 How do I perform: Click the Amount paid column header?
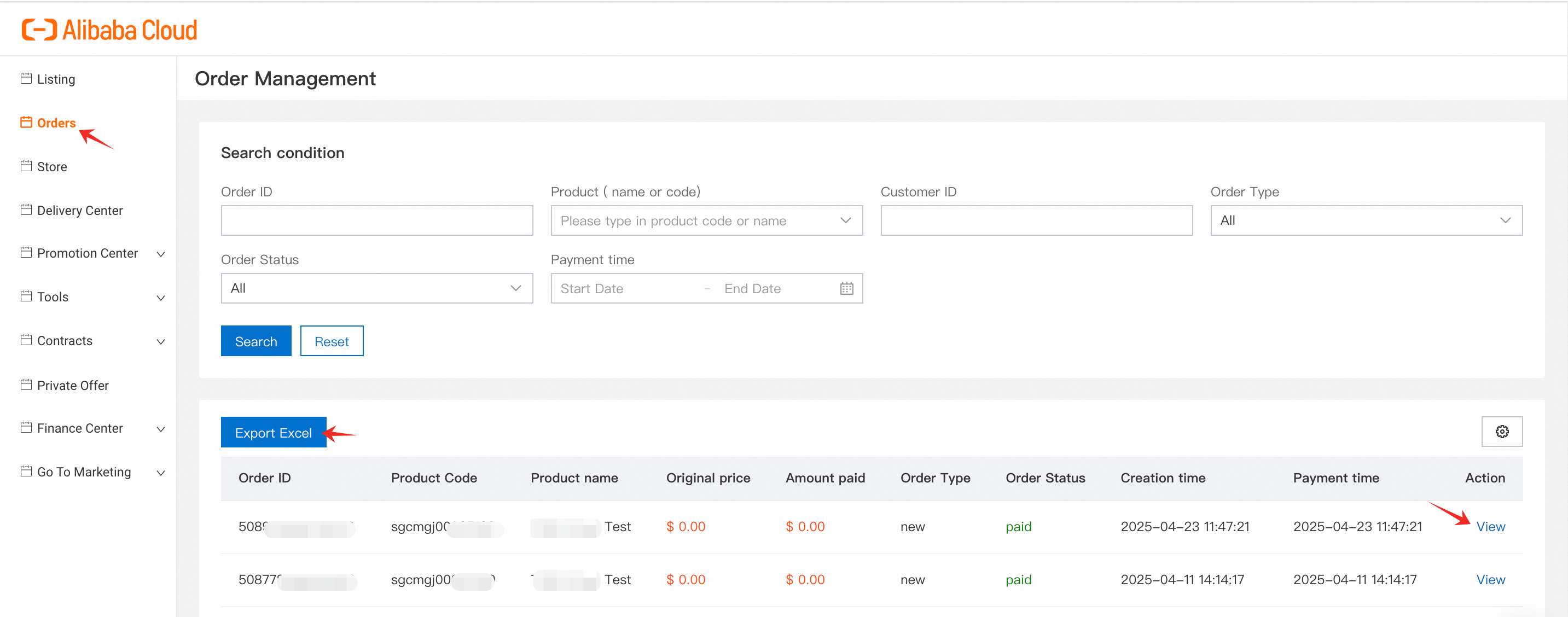click(825, 478)
